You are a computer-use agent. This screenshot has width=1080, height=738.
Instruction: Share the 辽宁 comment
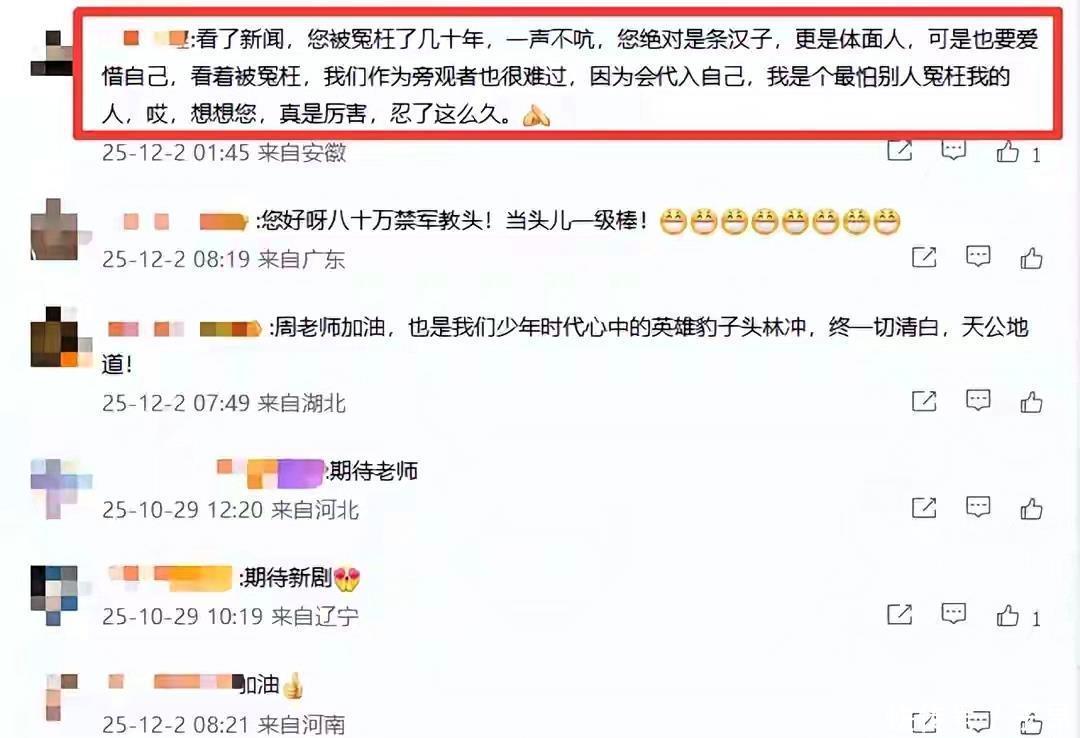[900, 614]
